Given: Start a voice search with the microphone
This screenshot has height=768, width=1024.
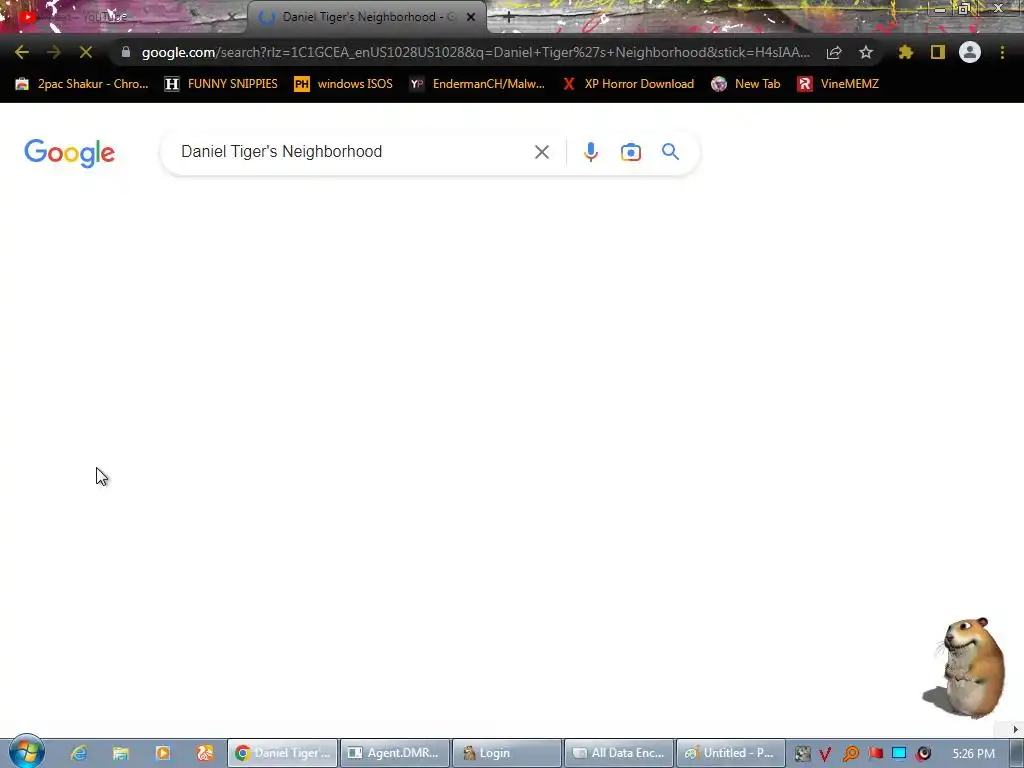Looking at the screenshot, I should [590, 152].
